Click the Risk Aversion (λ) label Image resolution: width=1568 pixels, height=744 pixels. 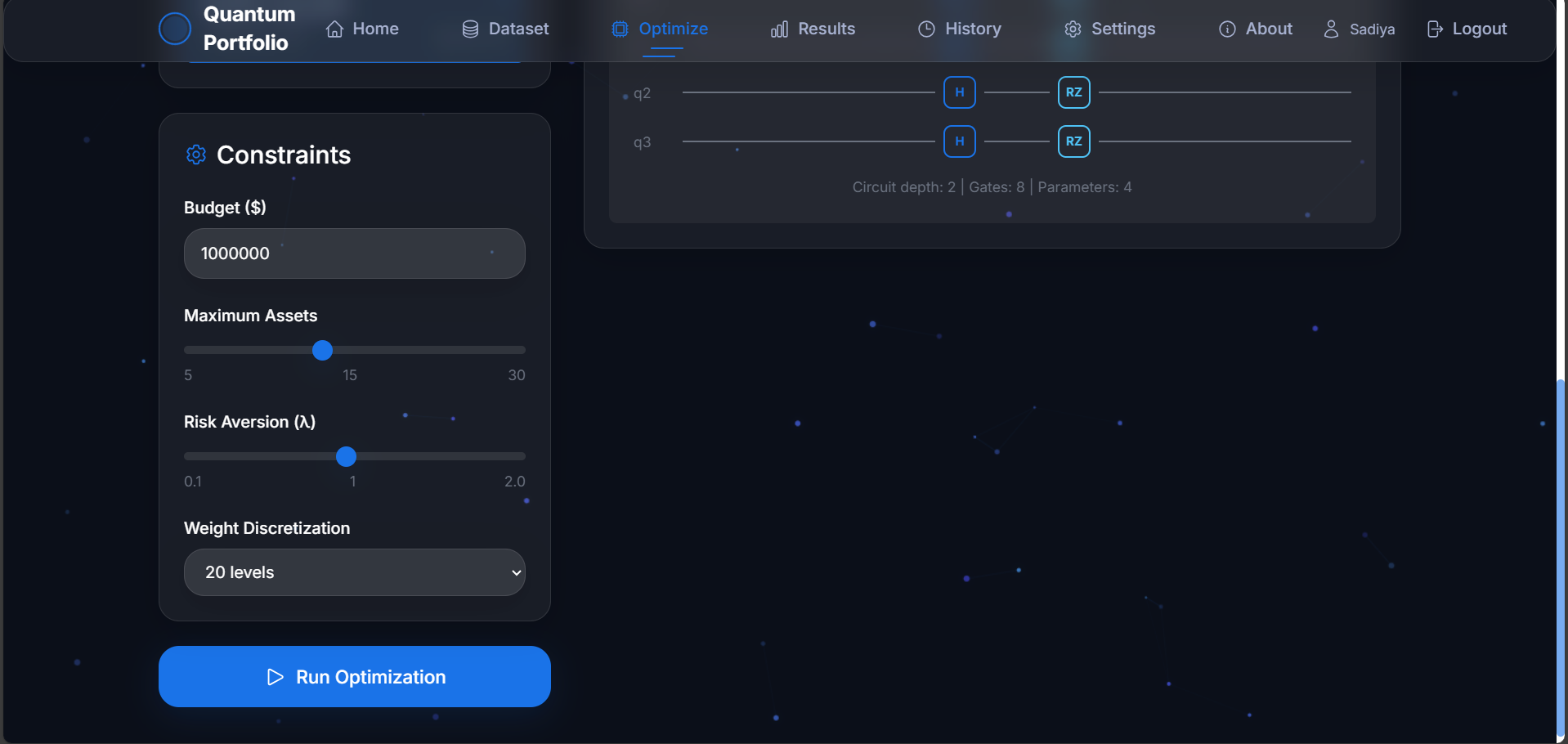coord(250,422)
